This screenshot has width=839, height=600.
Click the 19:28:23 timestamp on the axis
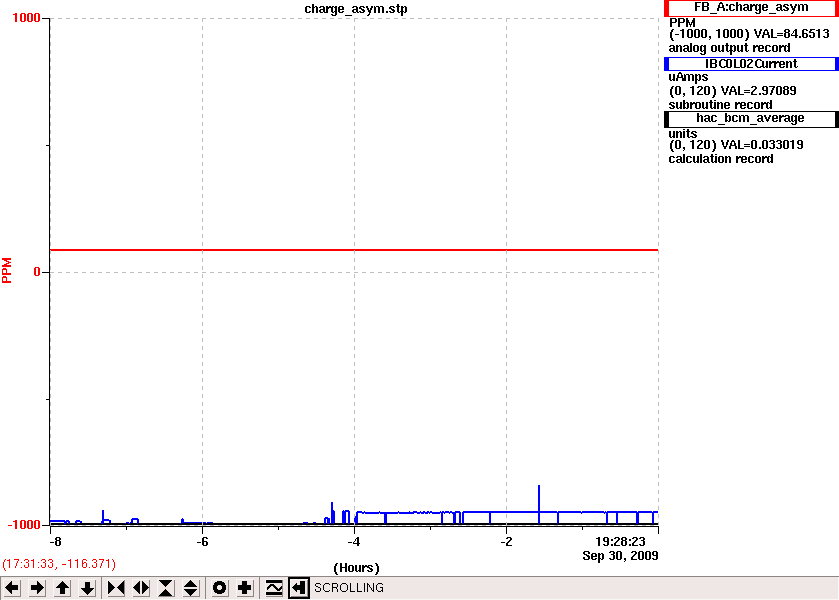pyautogui.click(x=620, y=542)
